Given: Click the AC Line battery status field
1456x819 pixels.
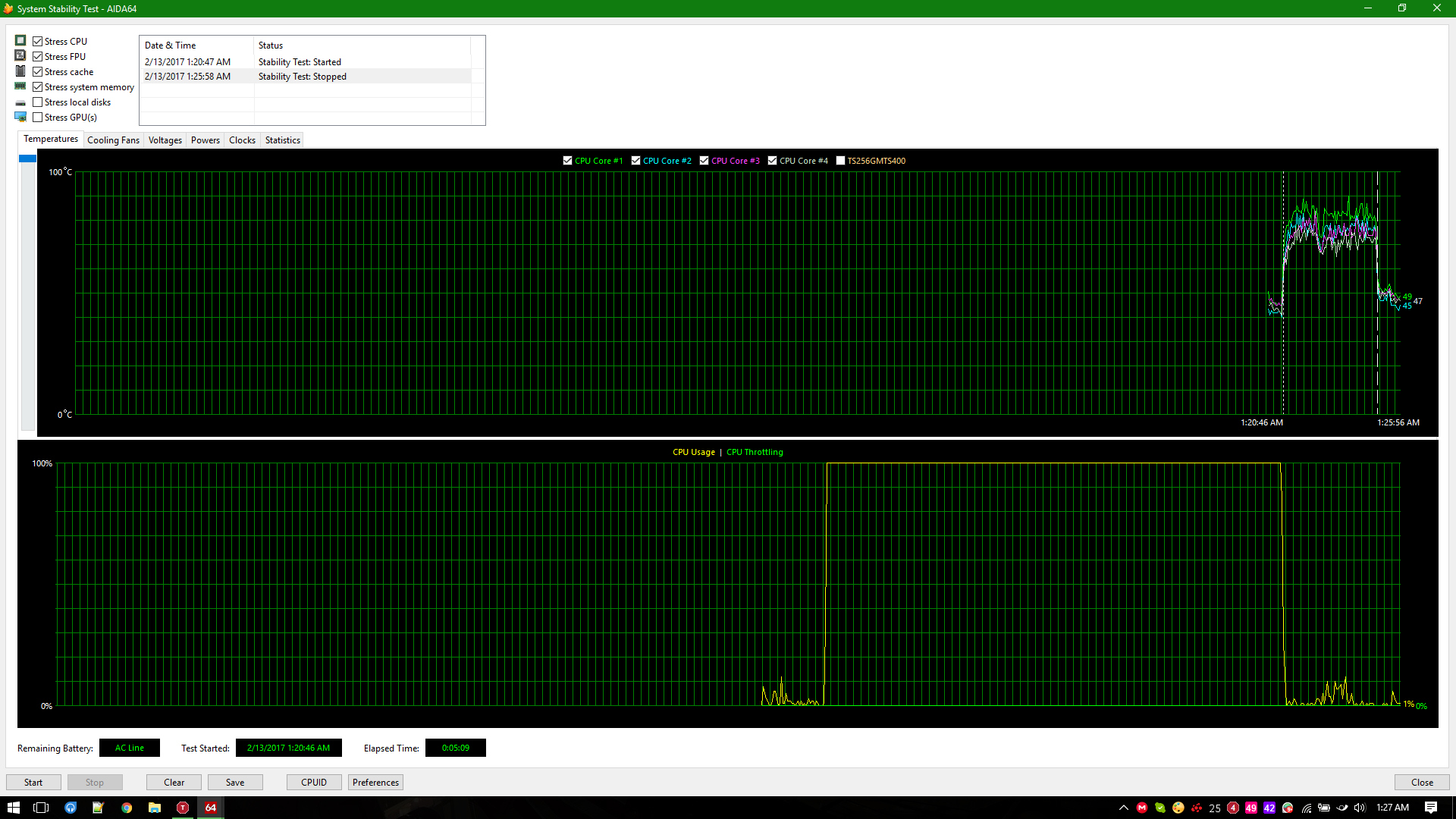Looking at the screenshot, I should (130, 748).
